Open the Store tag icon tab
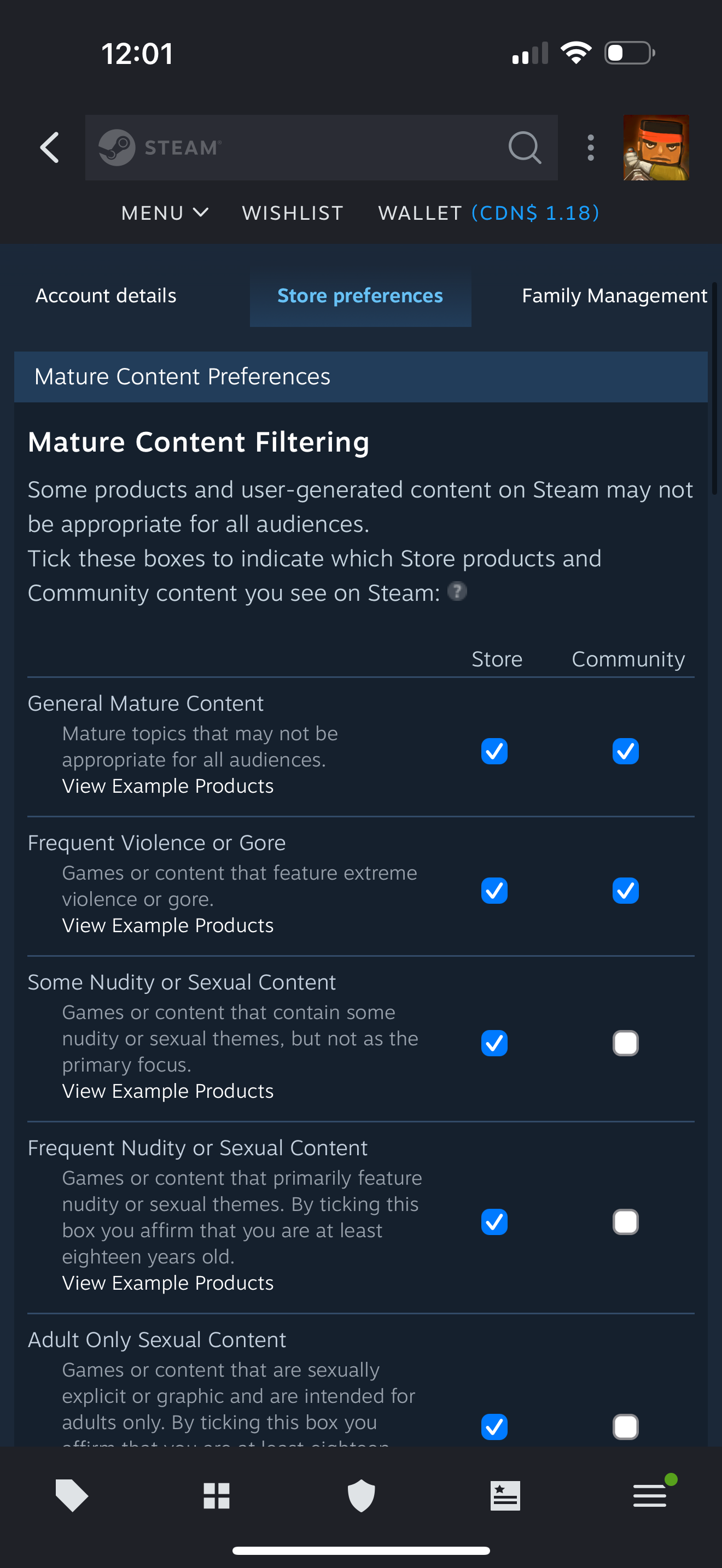Image resolution: width=722 pixels, height=1568 pixels. coord(72,1495)
